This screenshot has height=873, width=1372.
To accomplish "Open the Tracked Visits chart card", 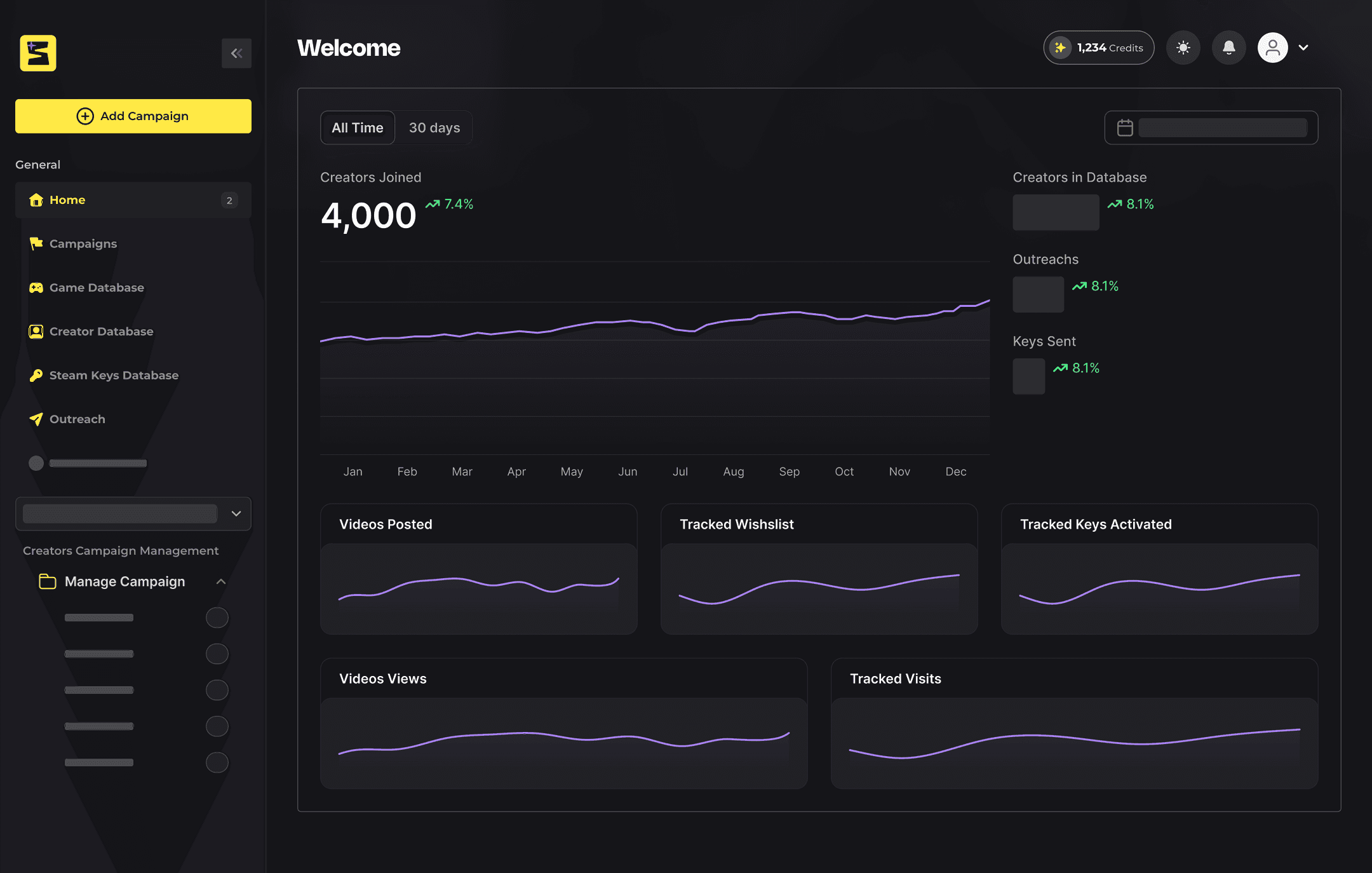I will point(1075,724).
